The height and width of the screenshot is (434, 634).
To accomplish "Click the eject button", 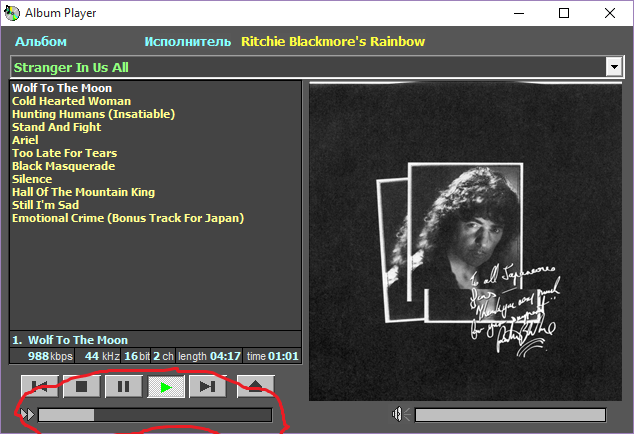I will 256,387.
